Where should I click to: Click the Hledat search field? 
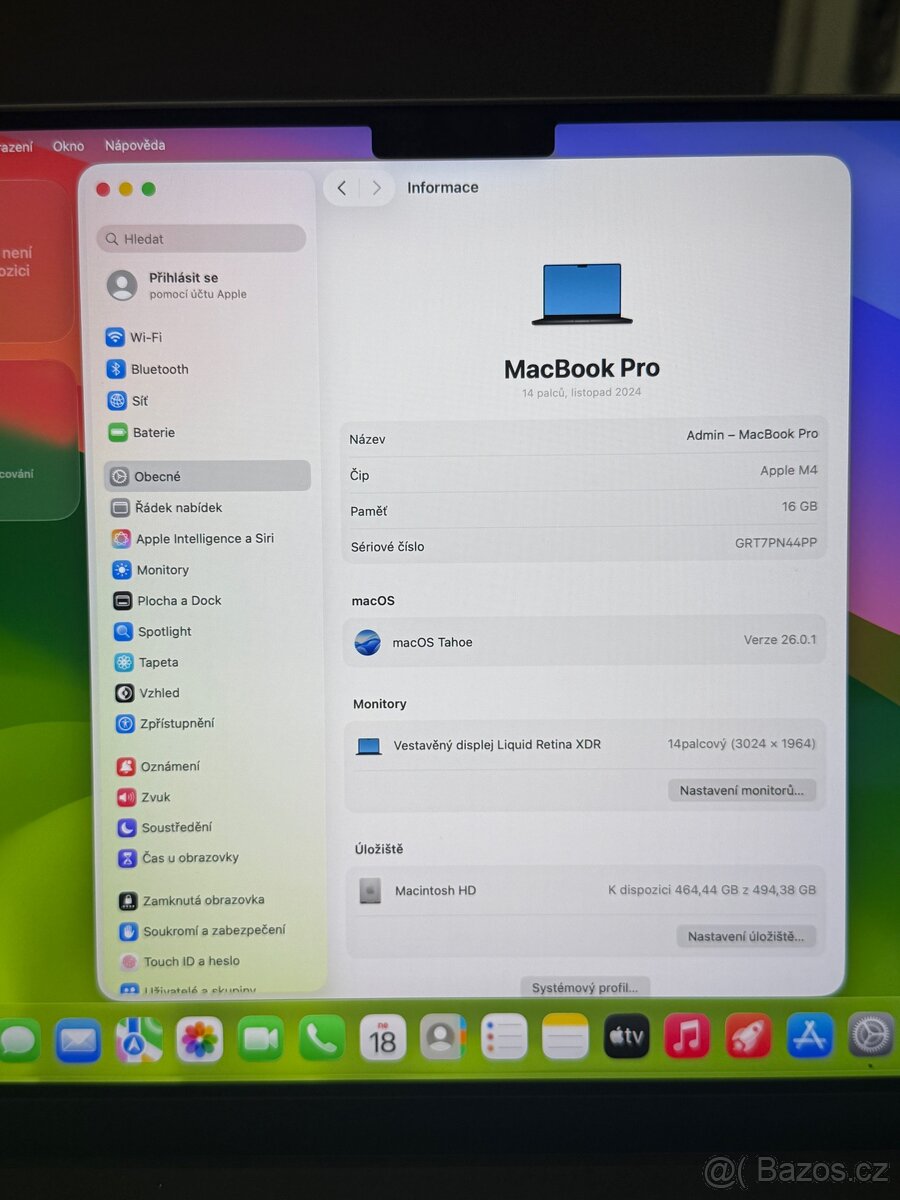[x=201, y=239]
